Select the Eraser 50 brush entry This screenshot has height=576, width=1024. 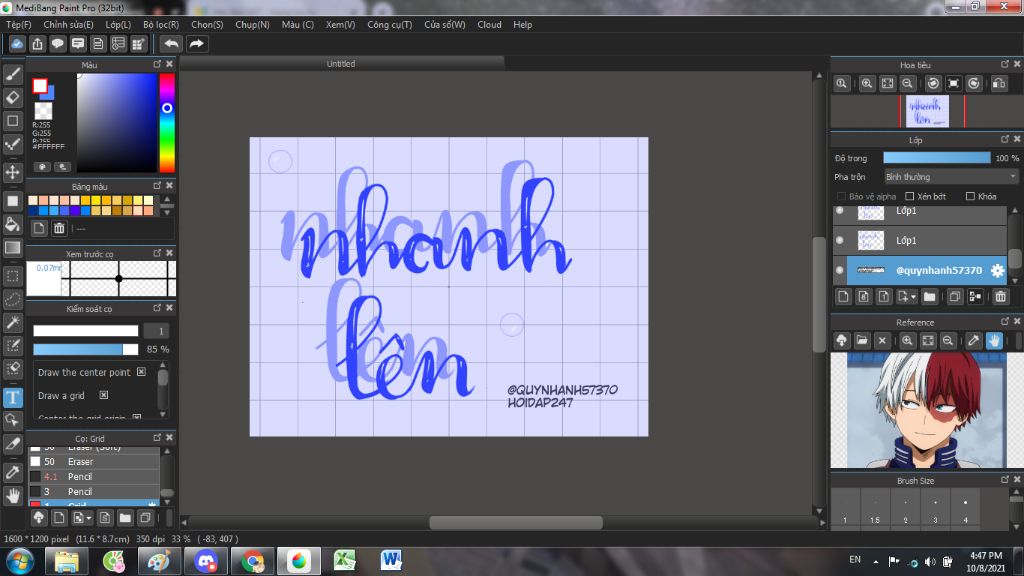pos(94,462)
